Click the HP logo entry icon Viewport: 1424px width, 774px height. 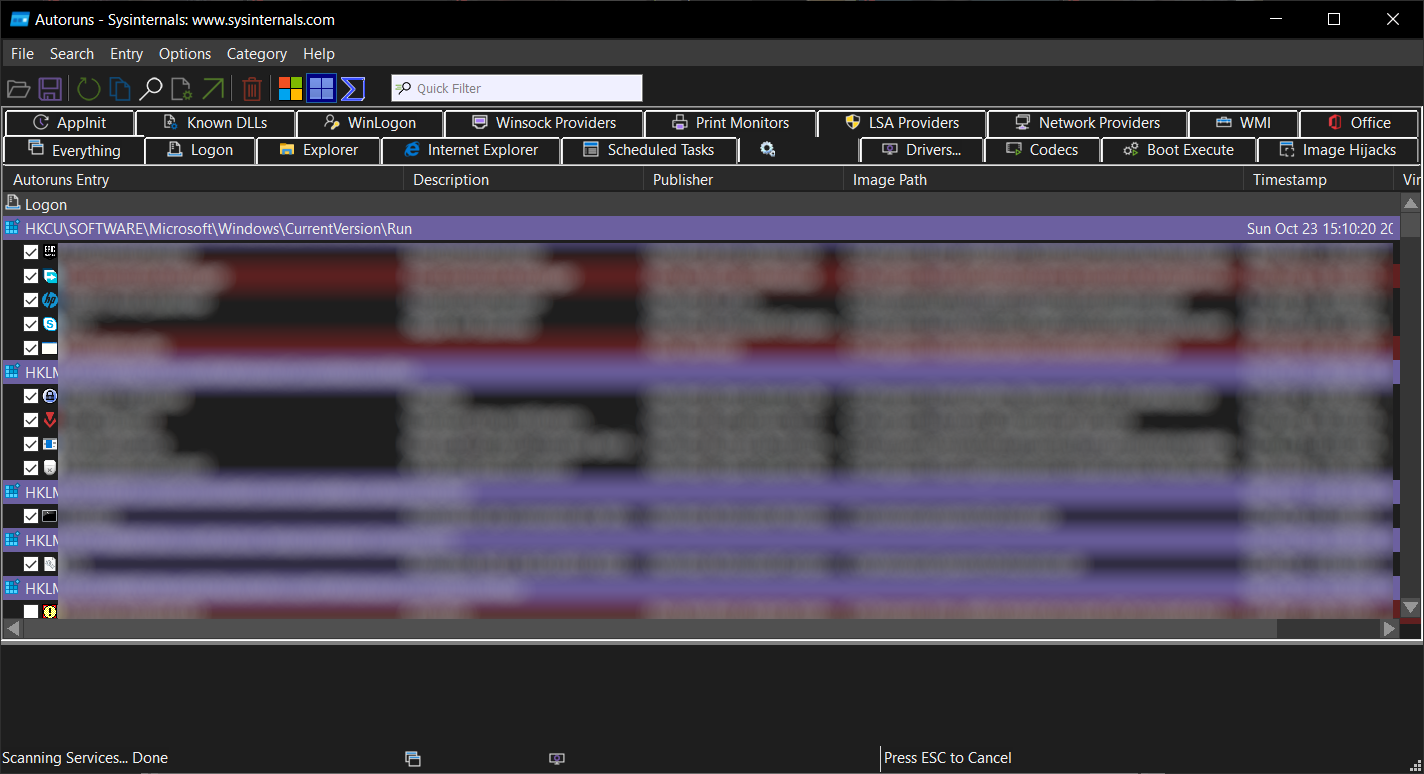[x=51, y=300]
